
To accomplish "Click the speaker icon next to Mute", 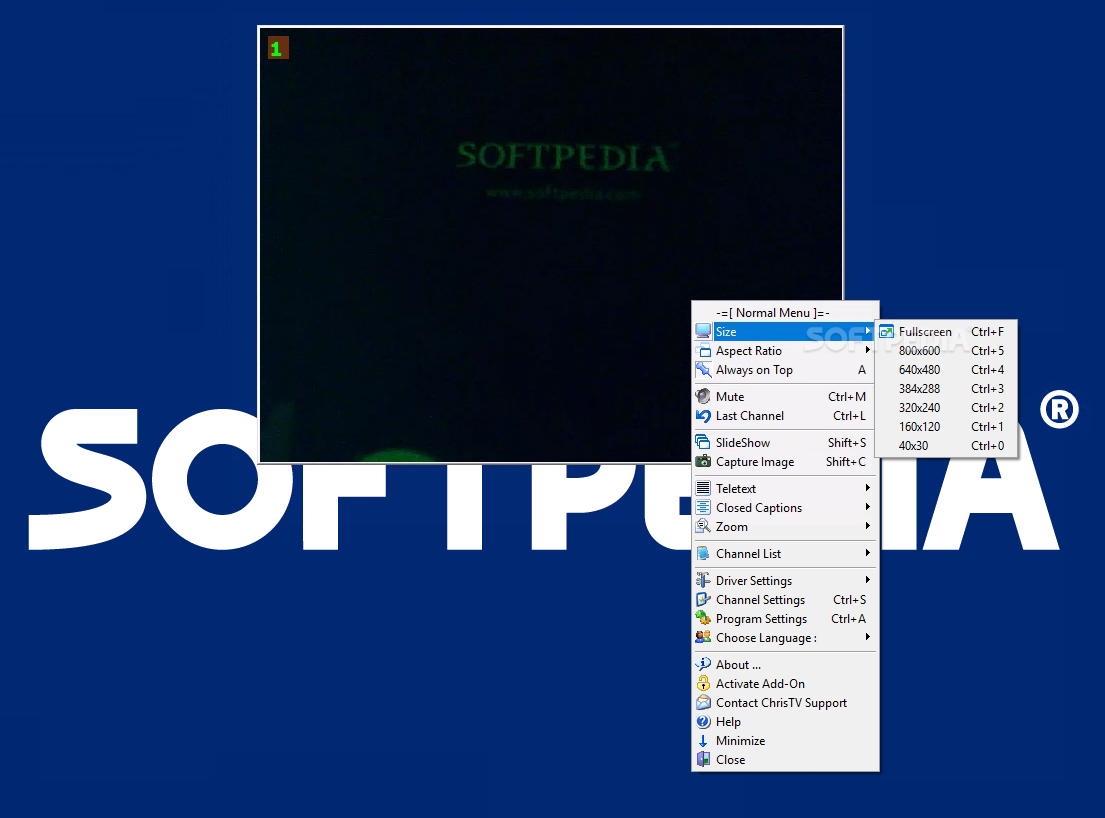I will pos(703,396).
